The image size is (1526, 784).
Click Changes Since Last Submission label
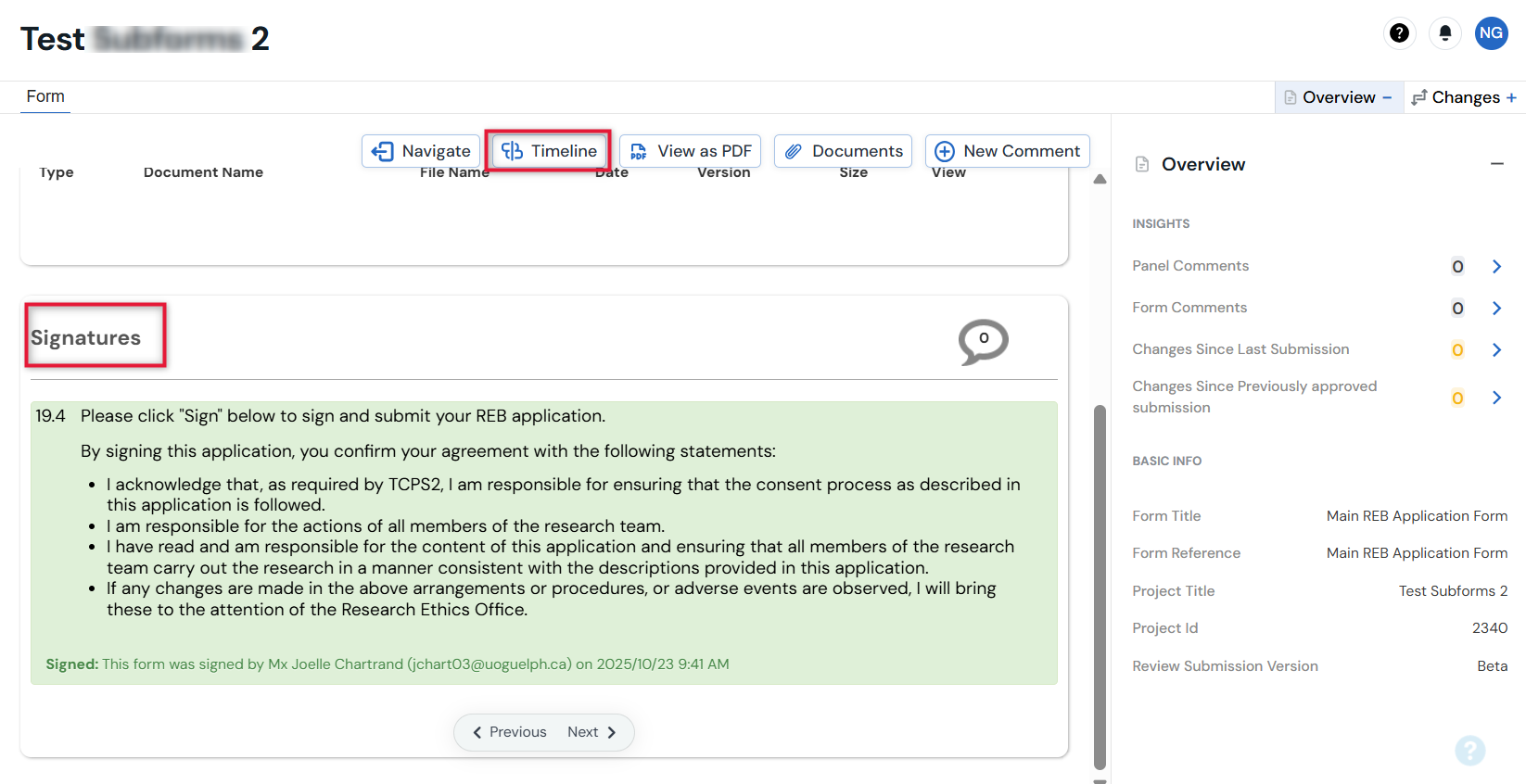[1240, 349]
